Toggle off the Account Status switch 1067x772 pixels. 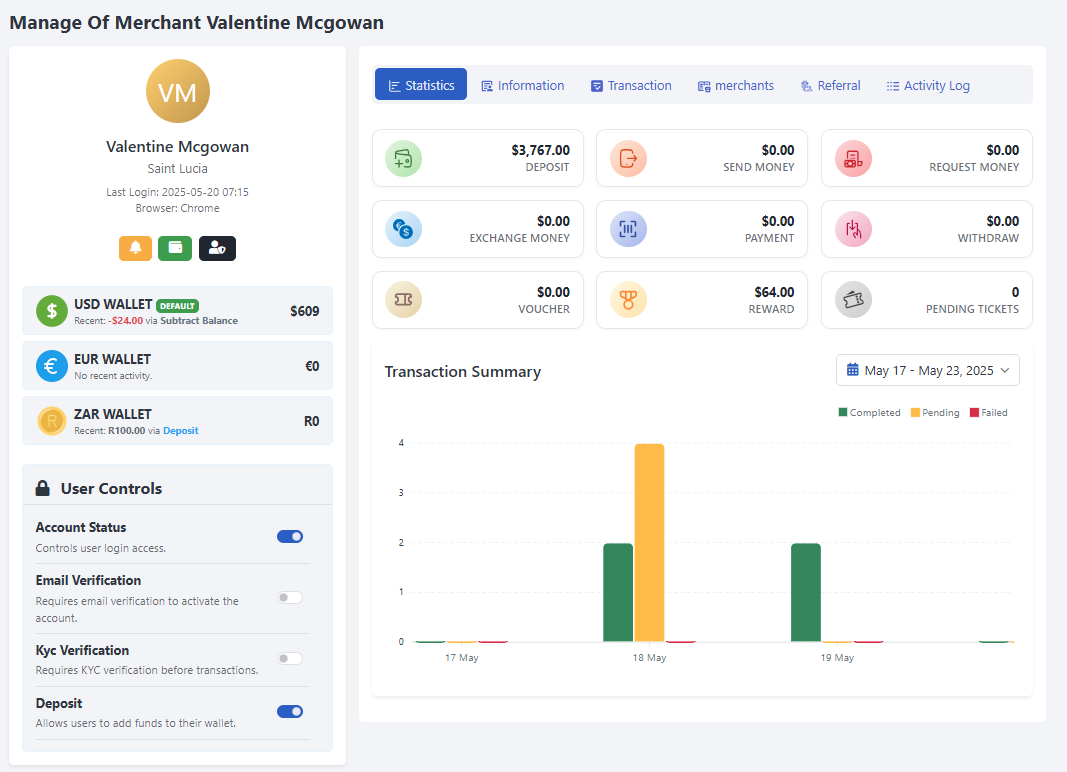290,536
